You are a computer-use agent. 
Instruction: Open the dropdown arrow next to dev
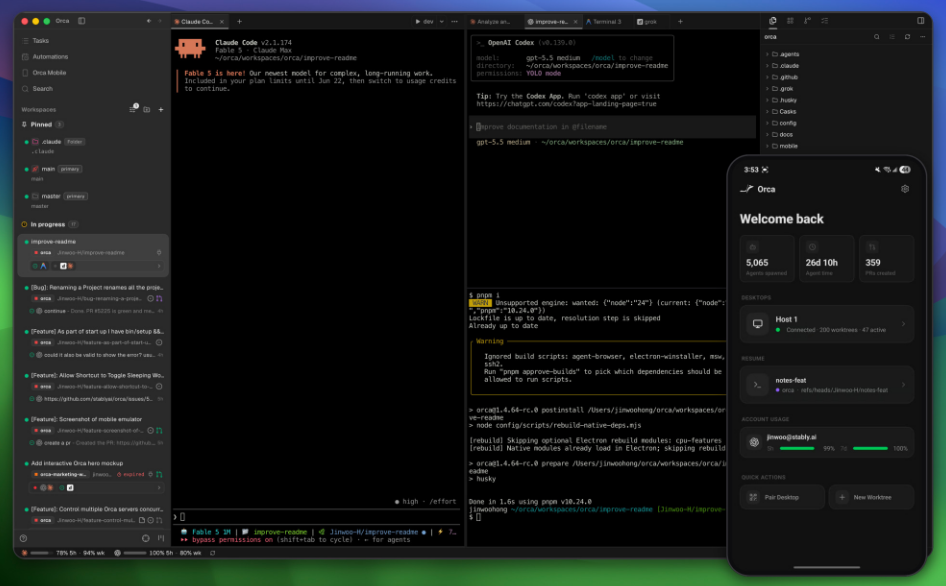(x=442, y=22)
